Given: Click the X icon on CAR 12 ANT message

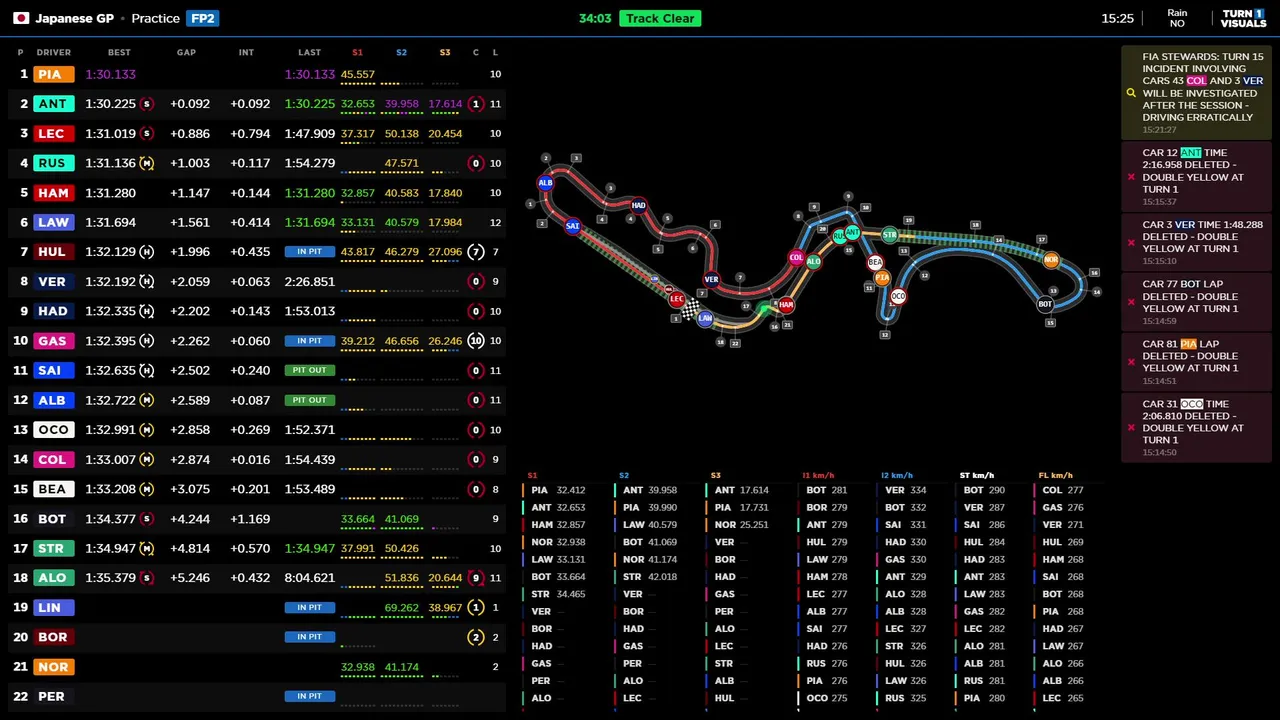Looking at the screenshot, I should (x=1131, y=177).
